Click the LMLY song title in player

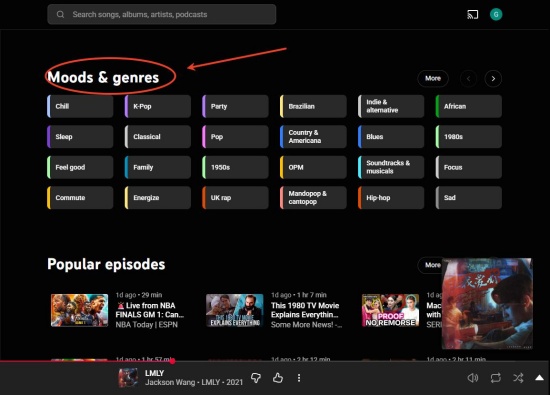pos(154,373)
